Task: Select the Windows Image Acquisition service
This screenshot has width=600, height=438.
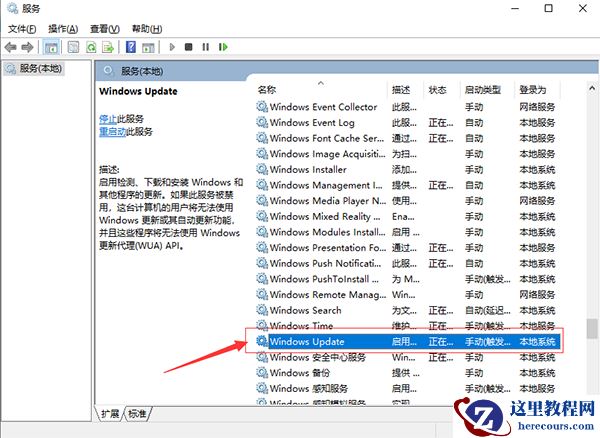Action: point(408,154)
